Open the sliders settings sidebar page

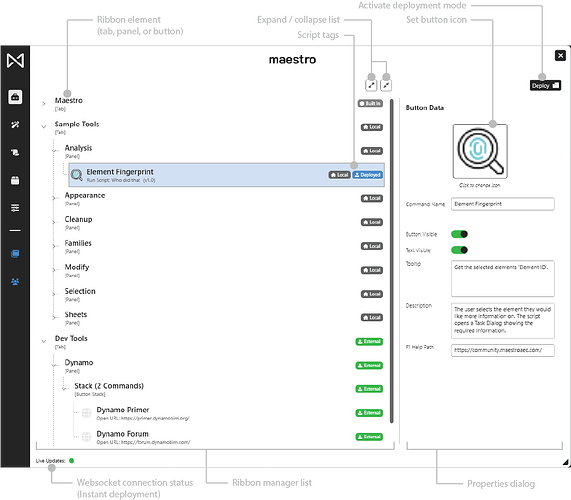tap(15, 208)
